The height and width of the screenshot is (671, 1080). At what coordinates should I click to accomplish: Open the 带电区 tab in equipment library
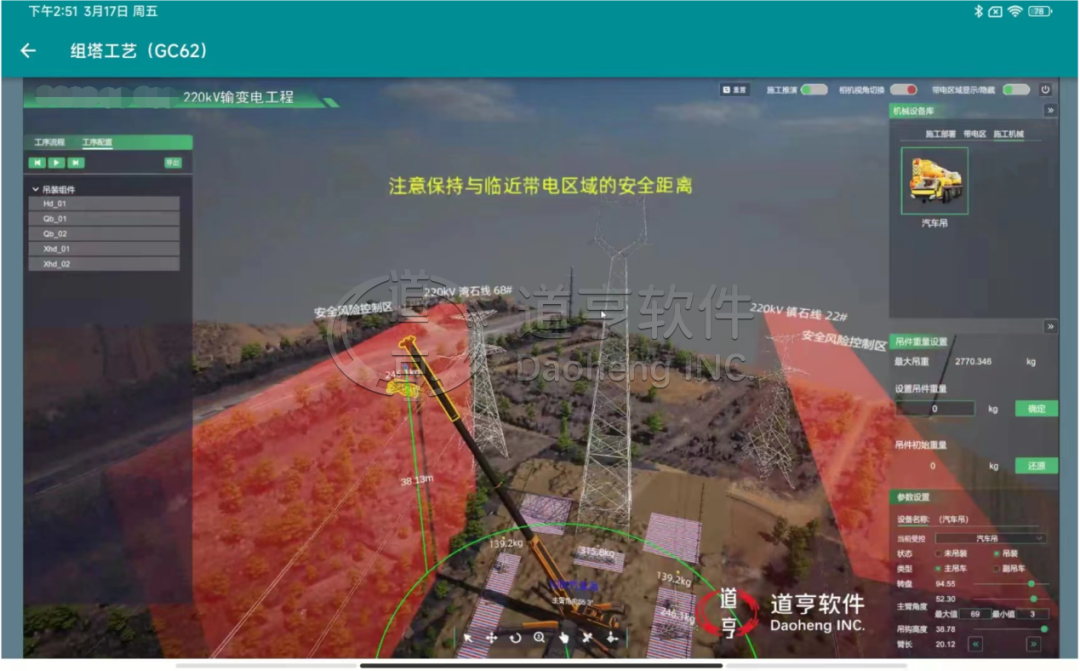[x=974, y=133]
